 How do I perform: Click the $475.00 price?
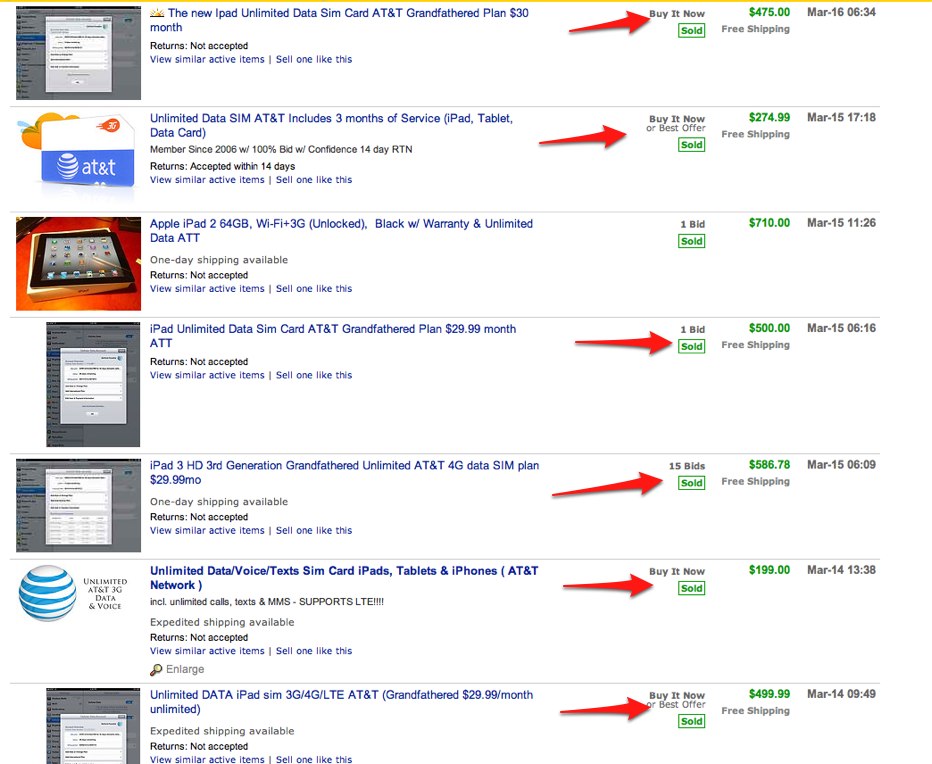point(769,12)
